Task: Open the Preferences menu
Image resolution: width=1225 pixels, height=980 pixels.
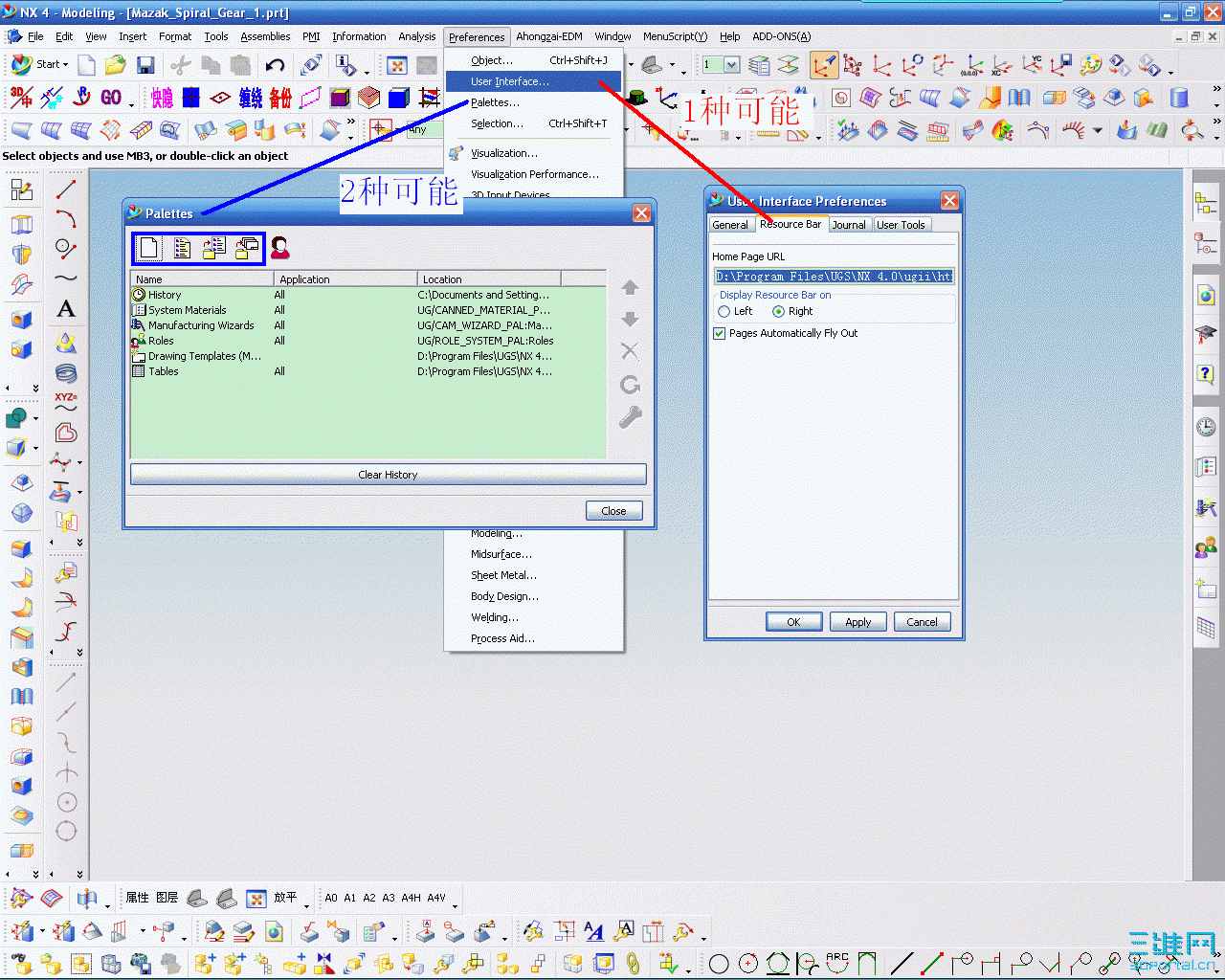Action: click(x=477, y=37)
